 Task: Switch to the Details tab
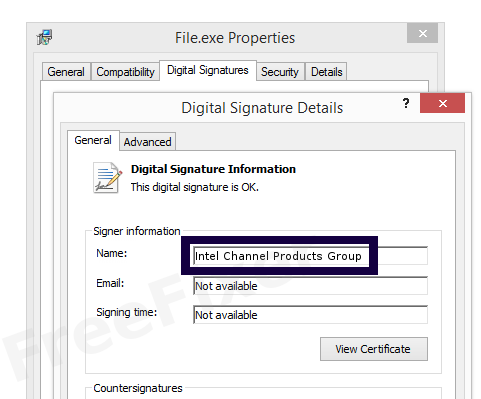(x=326, y=72)
